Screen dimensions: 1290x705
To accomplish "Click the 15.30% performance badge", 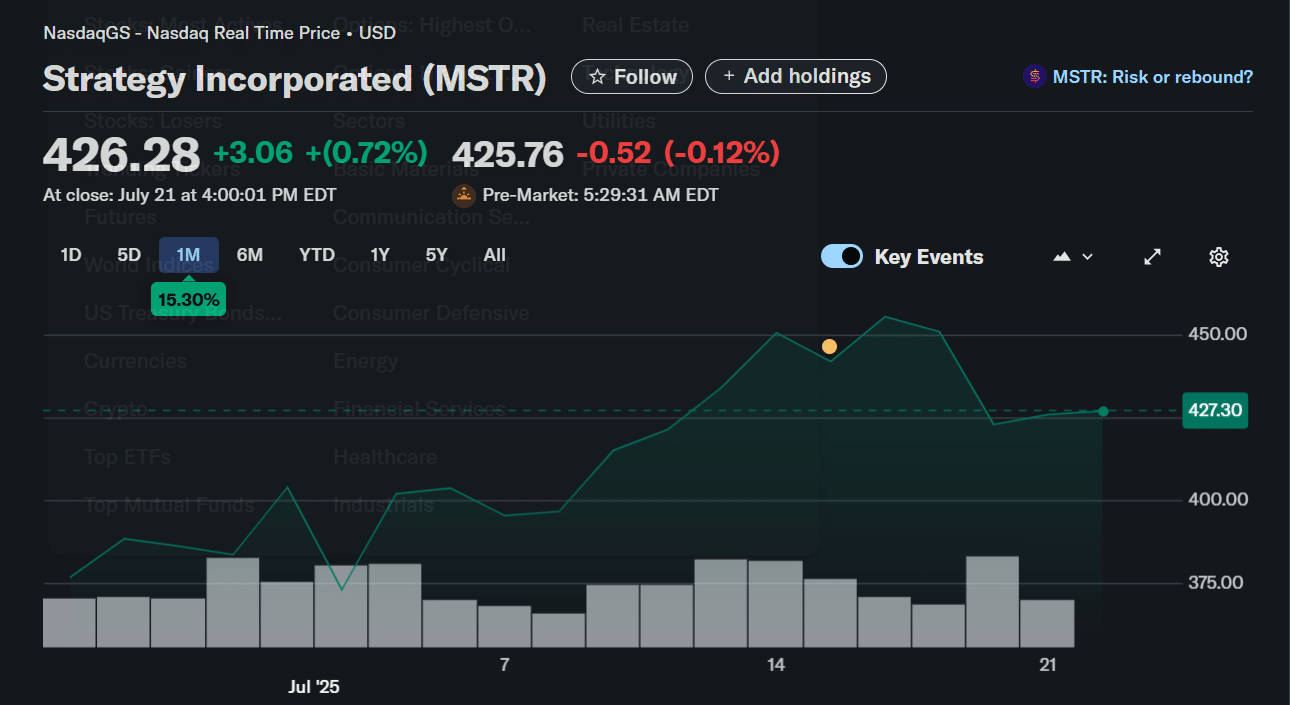I will (189, 298).
